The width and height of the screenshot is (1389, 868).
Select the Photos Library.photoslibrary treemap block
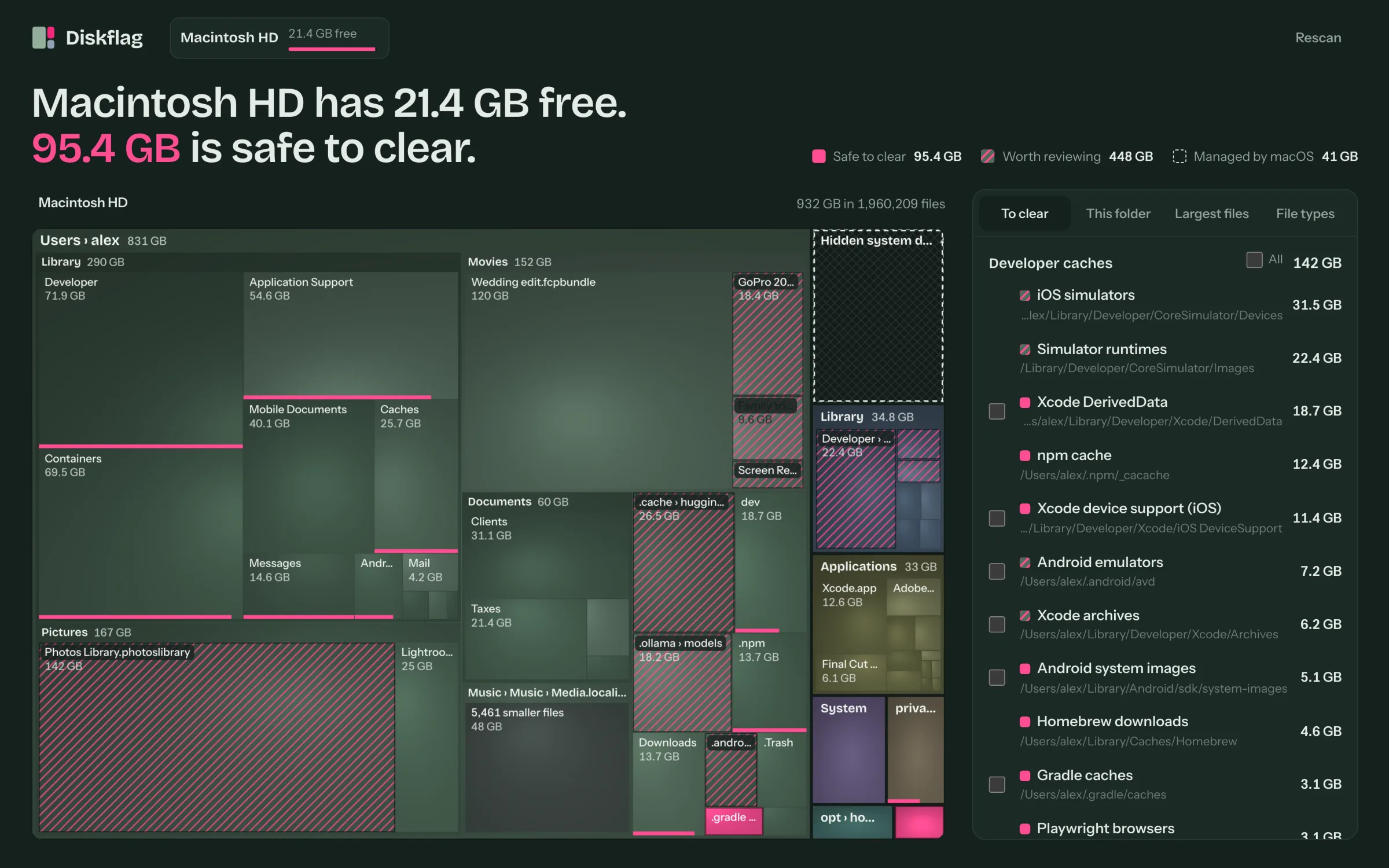pyautogui.click(x=217, y=737)
